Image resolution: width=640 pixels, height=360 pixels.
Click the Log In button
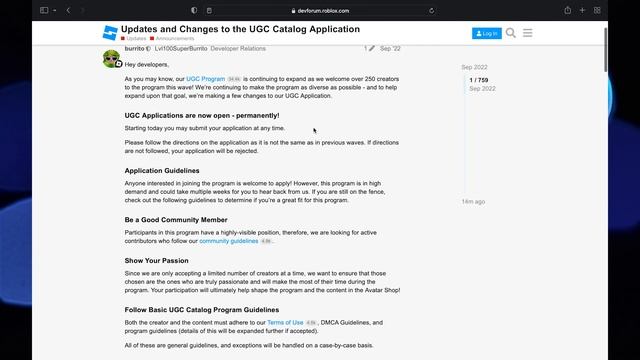pyautogui.click(x=487, y=33)
